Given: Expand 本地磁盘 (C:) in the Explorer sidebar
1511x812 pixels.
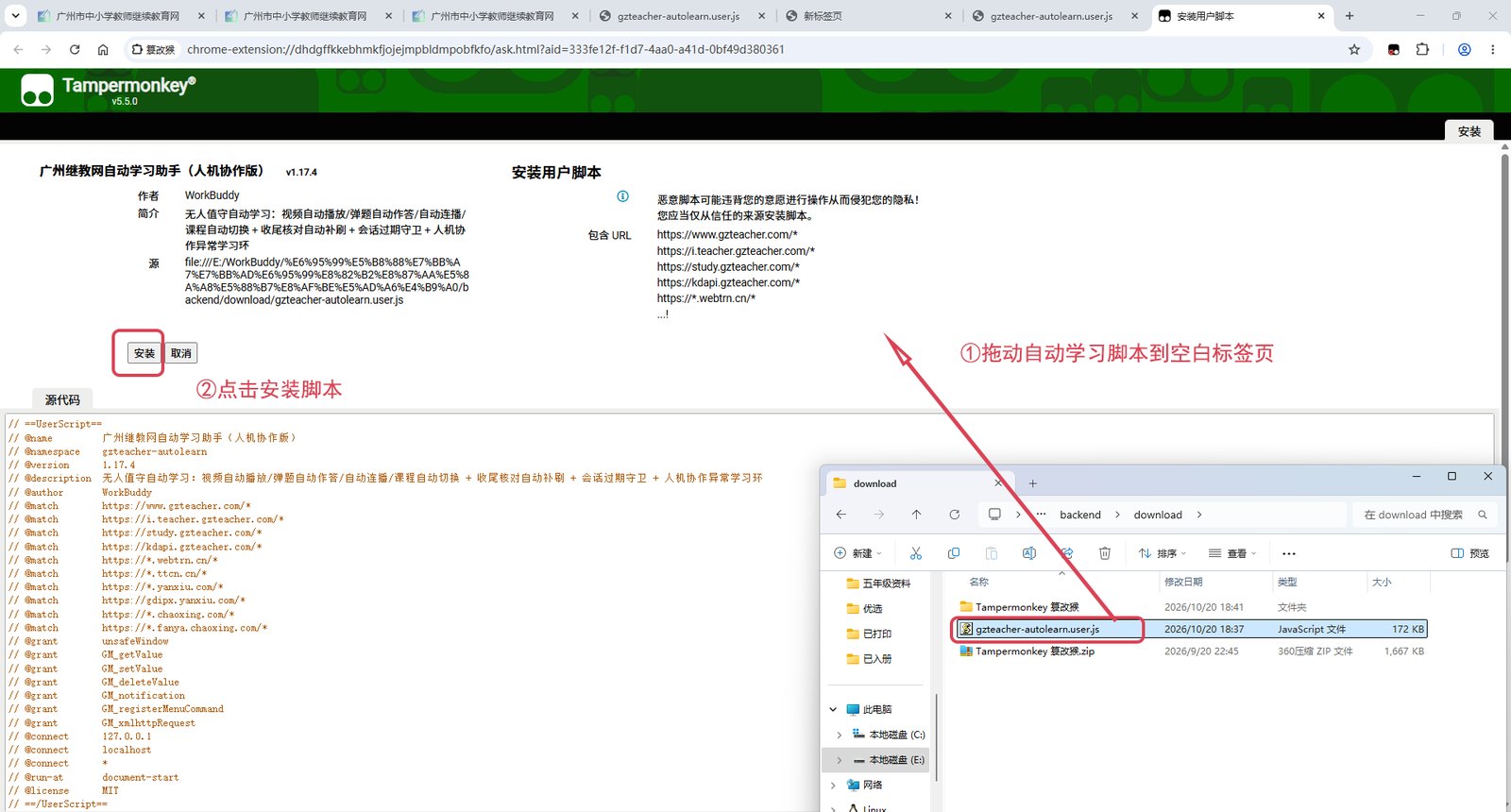Looking at the screenshot, I should (x=840, y=735).
